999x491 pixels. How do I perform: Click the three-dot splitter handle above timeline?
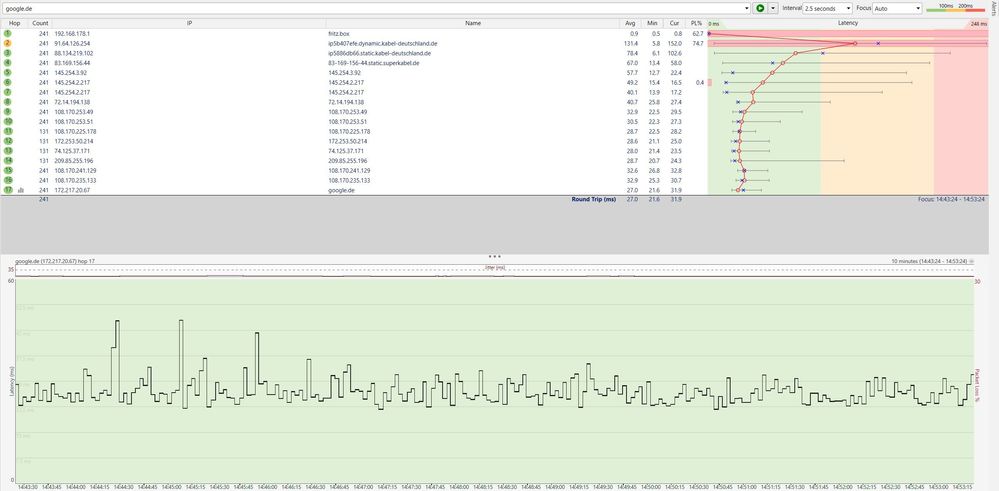494,255
